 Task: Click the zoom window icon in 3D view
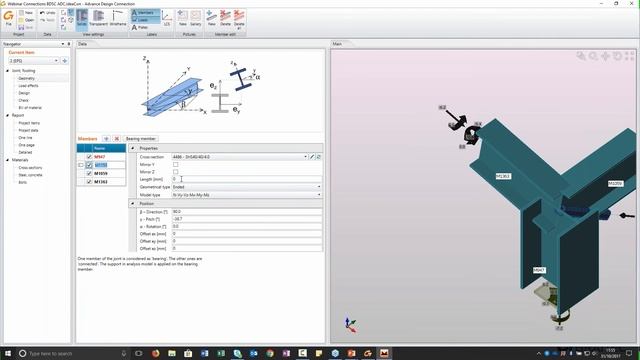581,56
